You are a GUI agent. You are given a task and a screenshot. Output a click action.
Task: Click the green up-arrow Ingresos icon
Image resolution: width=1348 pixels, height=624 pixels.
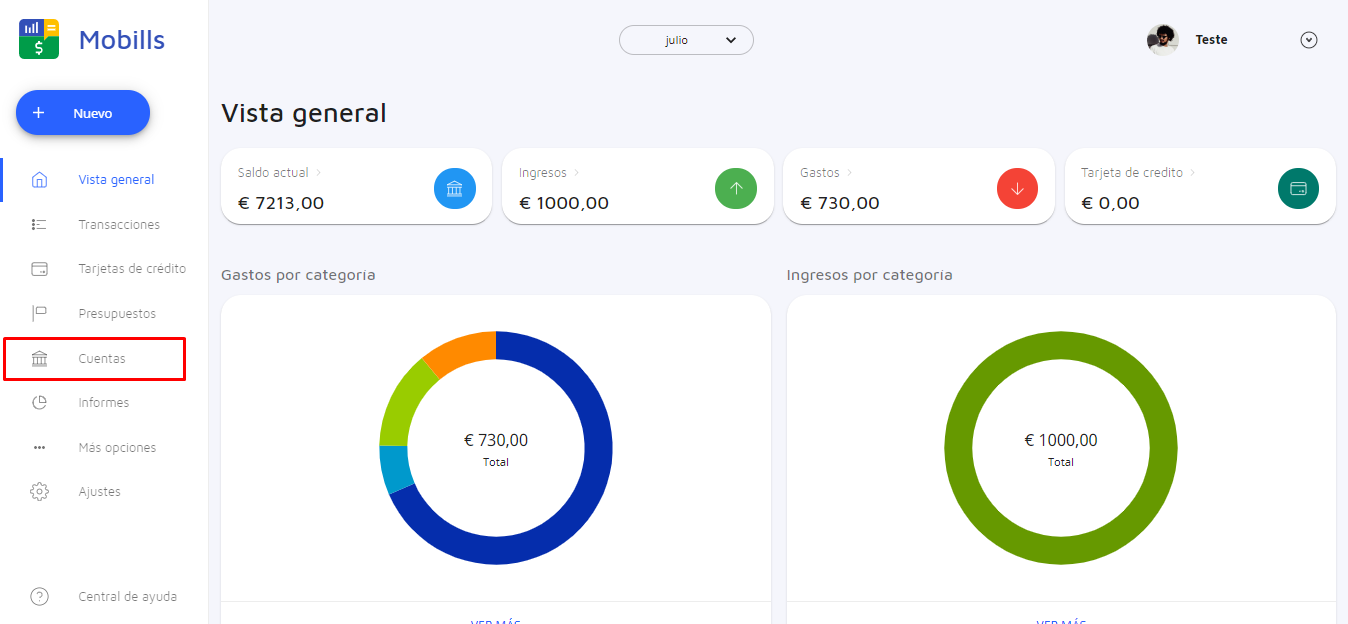(736, 188)
